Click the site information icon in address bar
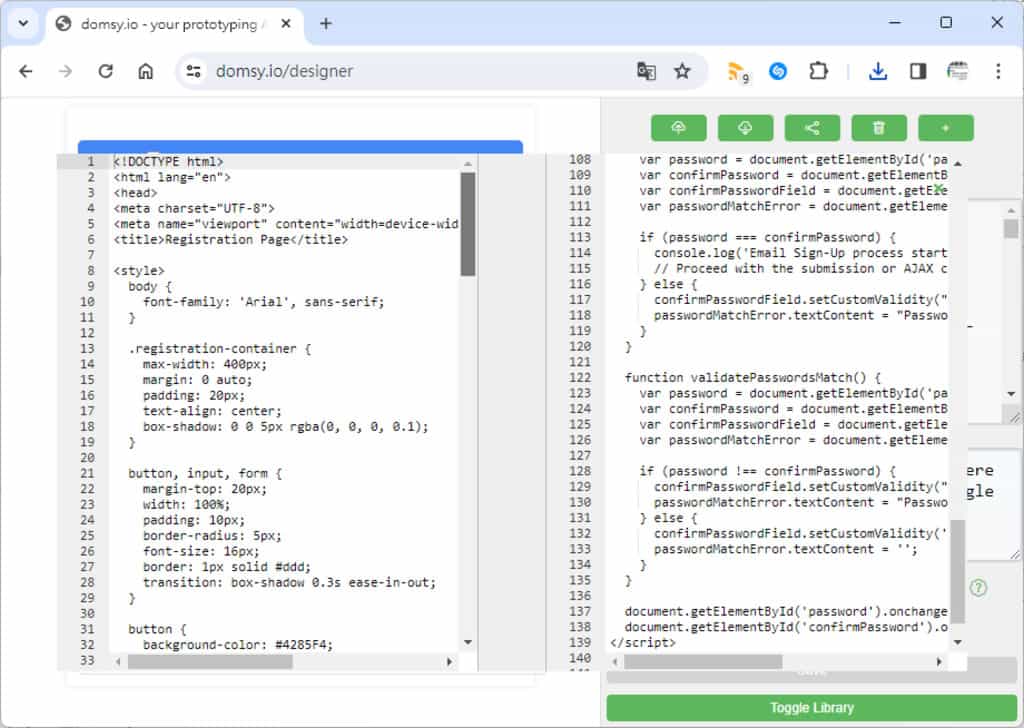The image size is (1024, 728). click(x=193, y=71)
